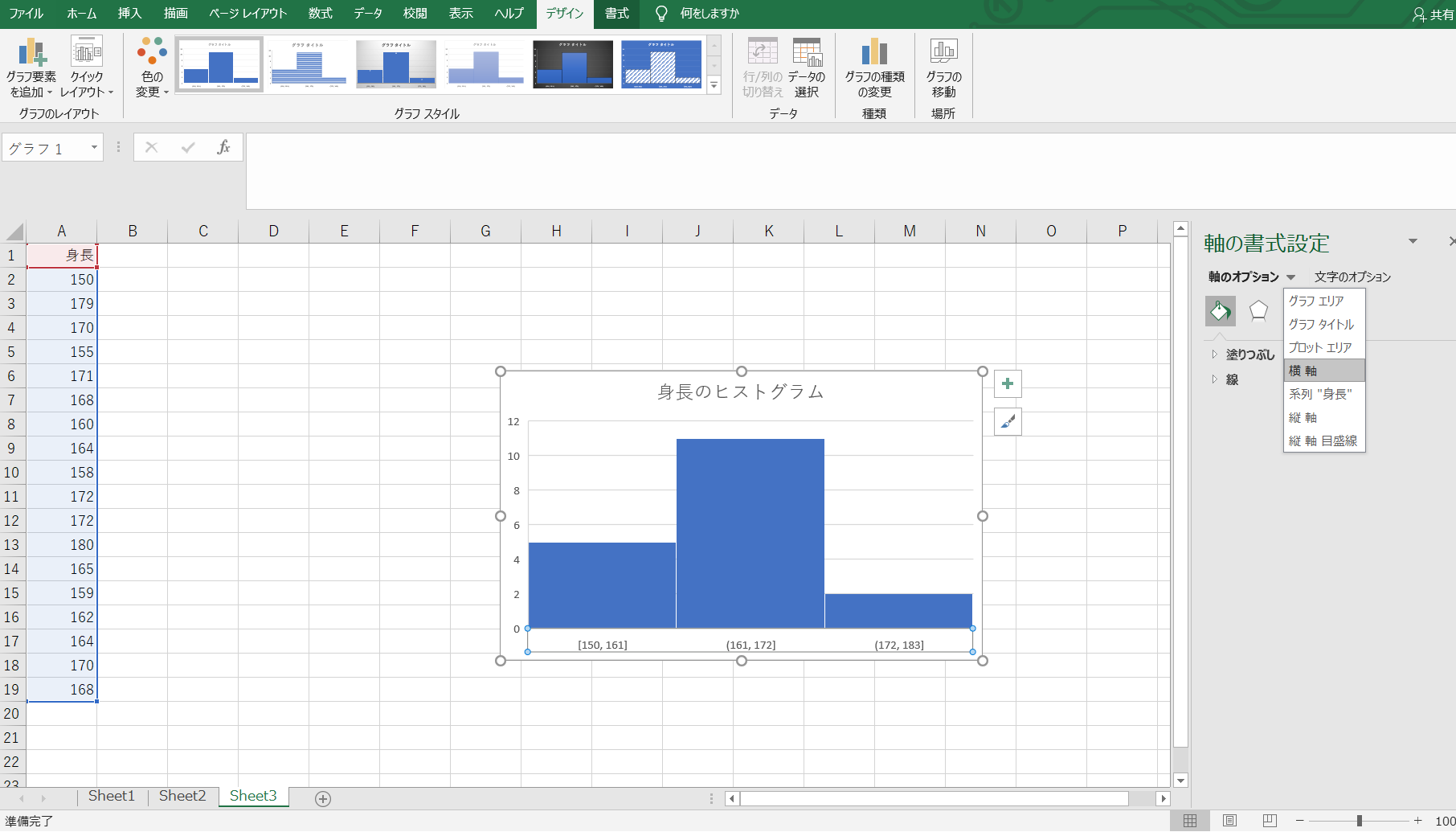The image size is (1456, 832).
Task: Select the effects pentagon icon
Action: [1258, 311]
